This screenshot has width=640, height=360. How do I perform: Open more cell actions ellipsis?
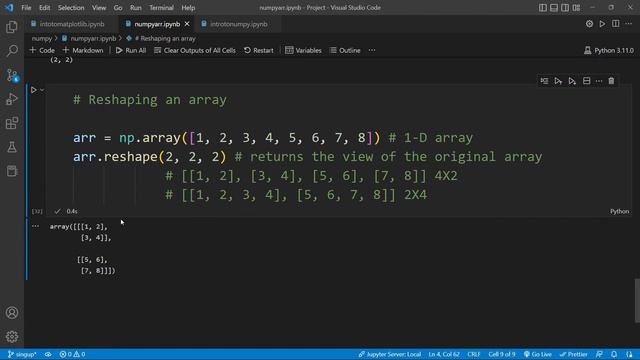coord(599,81)
